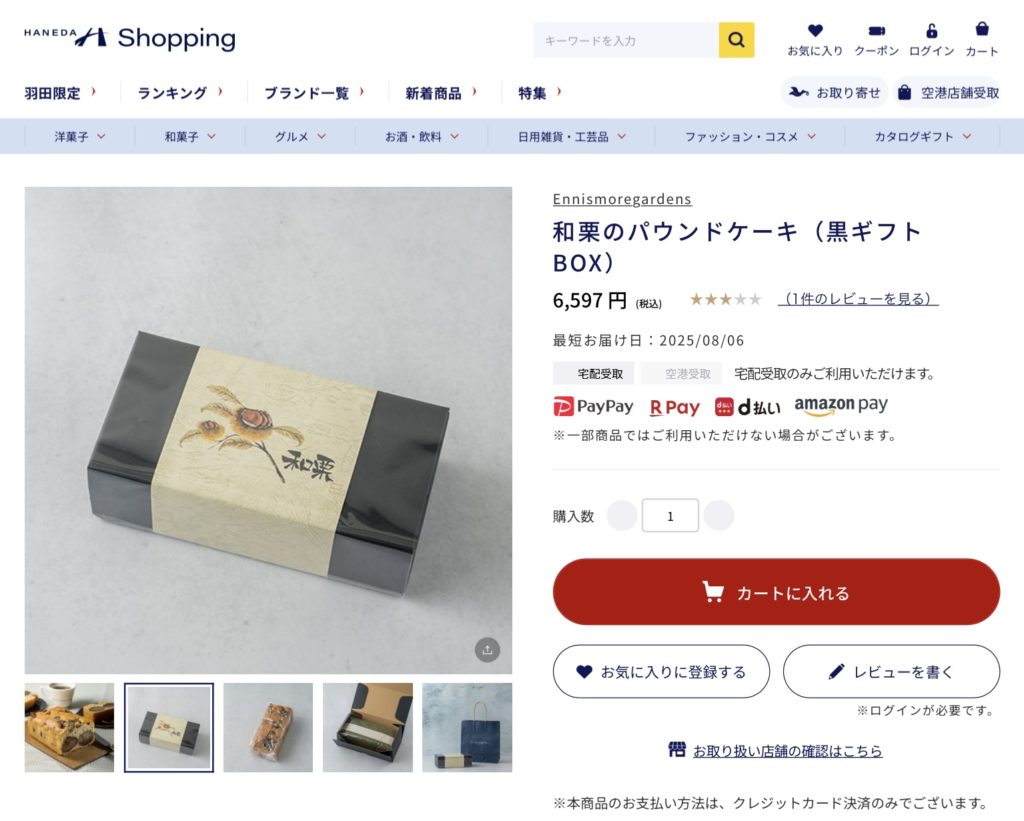The width and height of the screenshot is (1024, 821).
Task: Select the 空港受取 pickup option
Action: click(x=688, y=374)
